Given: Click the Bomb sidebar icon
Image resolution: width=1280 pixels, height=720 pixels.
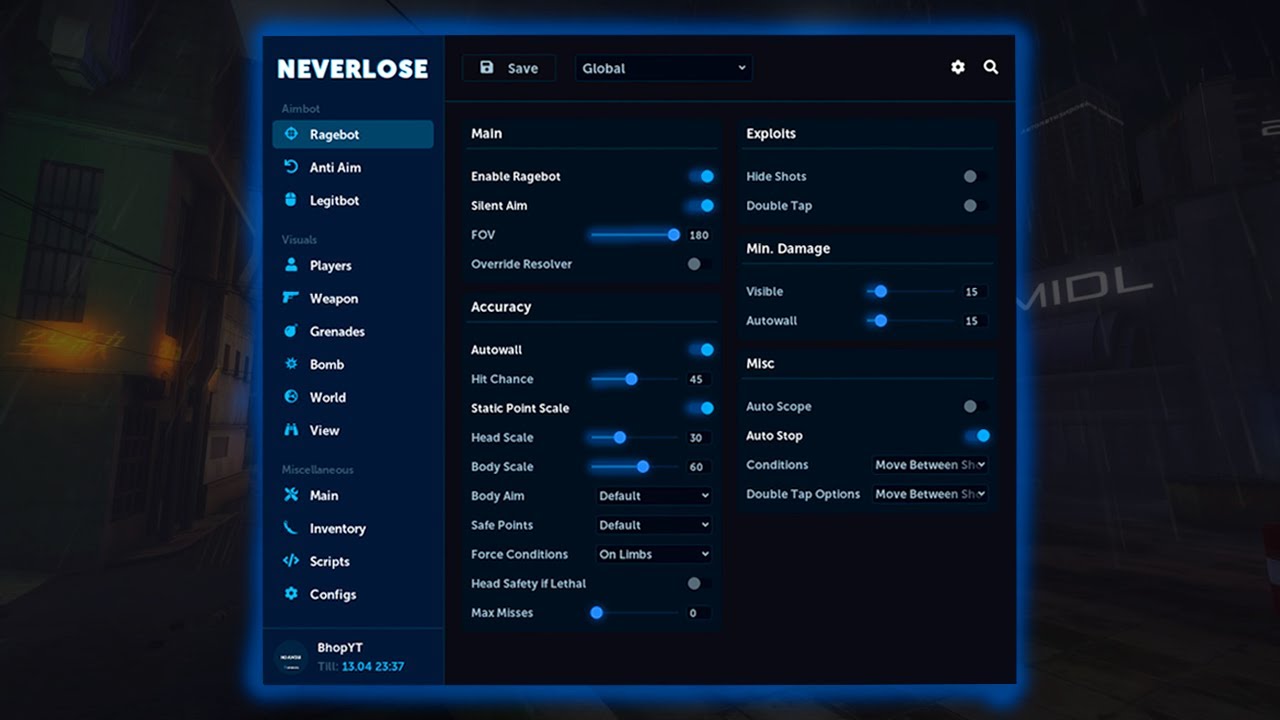Looking at the screenshot, I should (291, 364).
